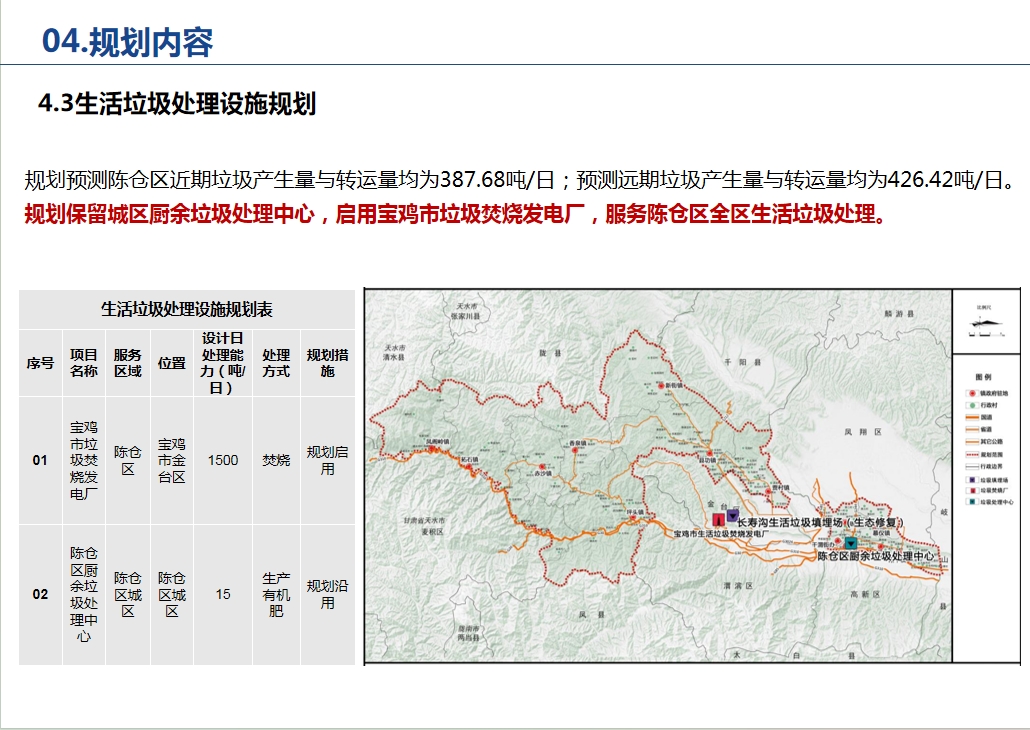1030x730 pixels.
Task: Click the 渭滨区 label on map
Action: [x=738, y=585]
